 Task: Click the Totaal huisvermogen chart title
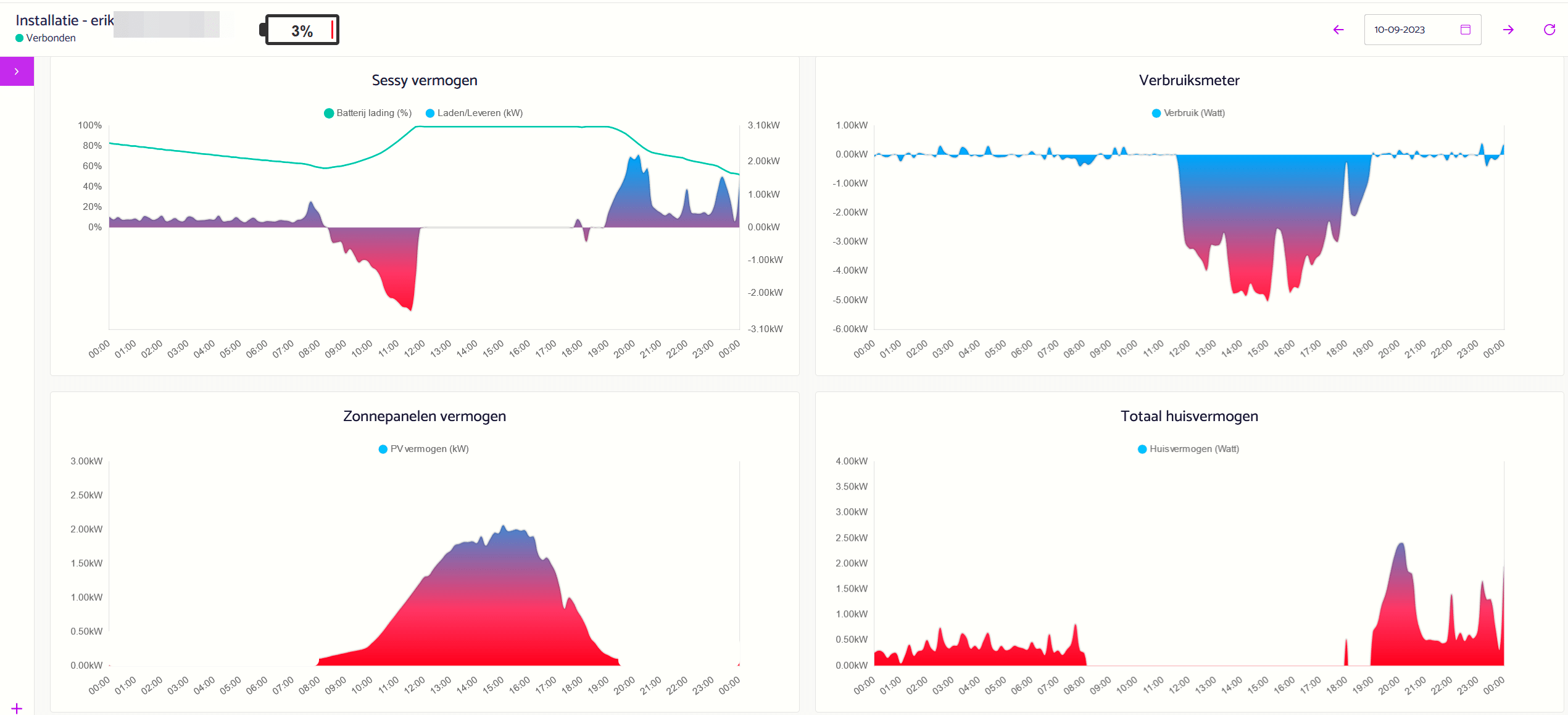pos(1189,416)
